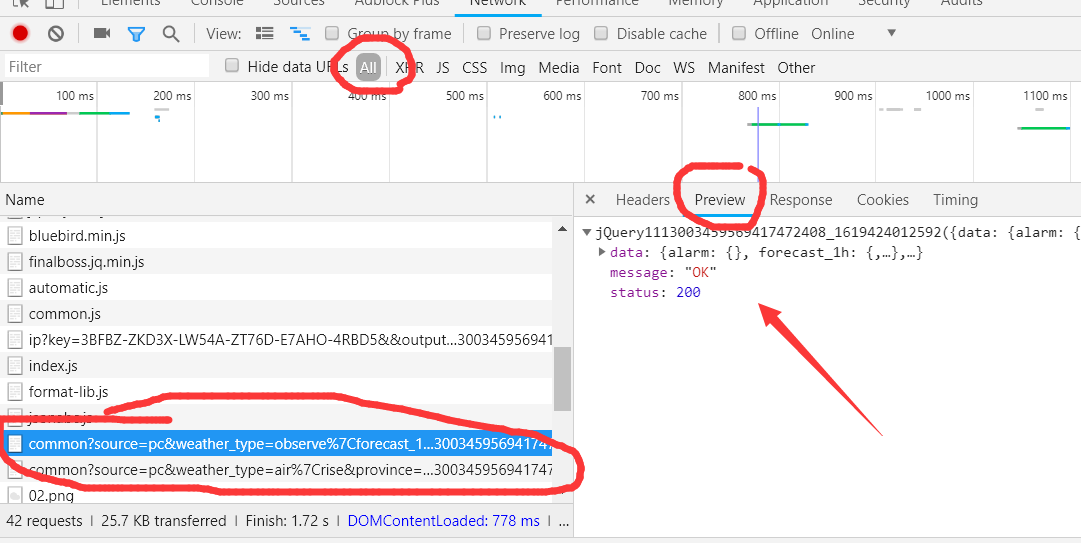Clear the network log with the clear icon
The width and height of the screenshot is (1081, 543).
56,33
